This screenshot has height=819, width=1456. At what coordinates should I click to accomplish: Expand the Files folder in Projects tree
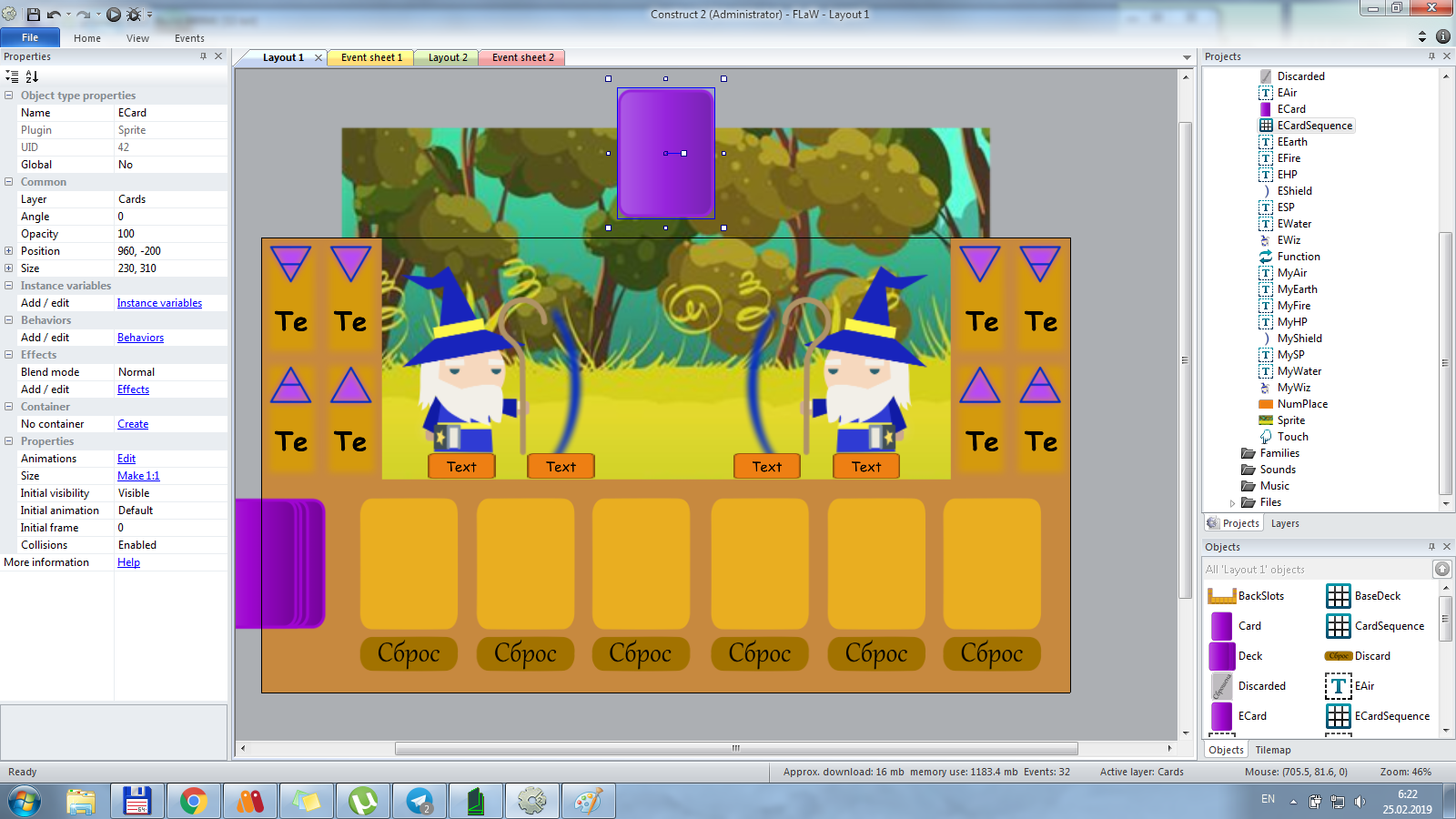(1233, 502)
